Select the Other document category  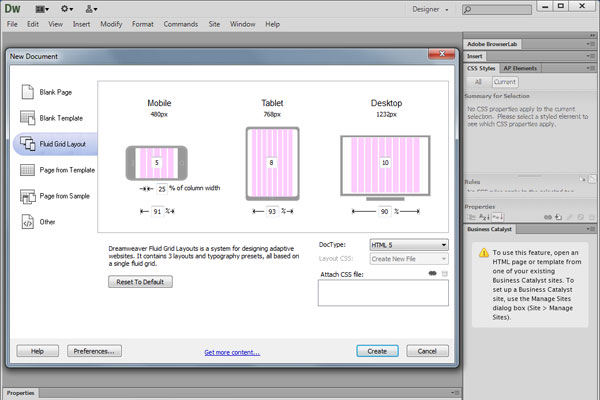pos(24,222)
